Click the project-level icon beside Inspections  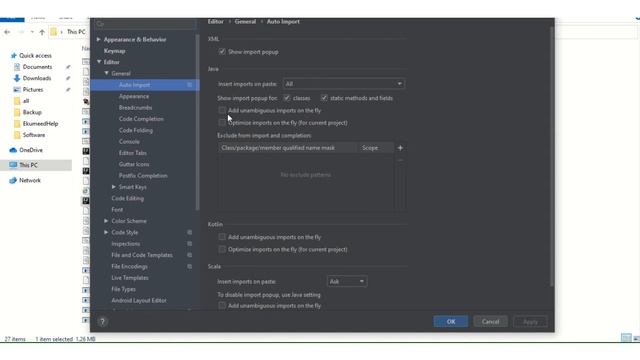190,244
